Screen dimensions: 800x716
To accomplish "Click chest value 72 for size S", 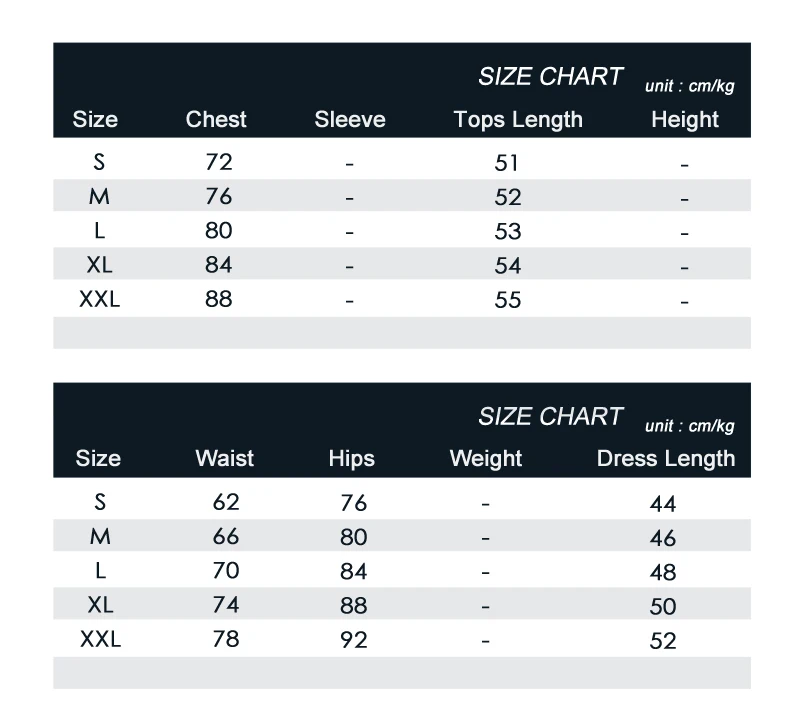I will coord(219,162).
